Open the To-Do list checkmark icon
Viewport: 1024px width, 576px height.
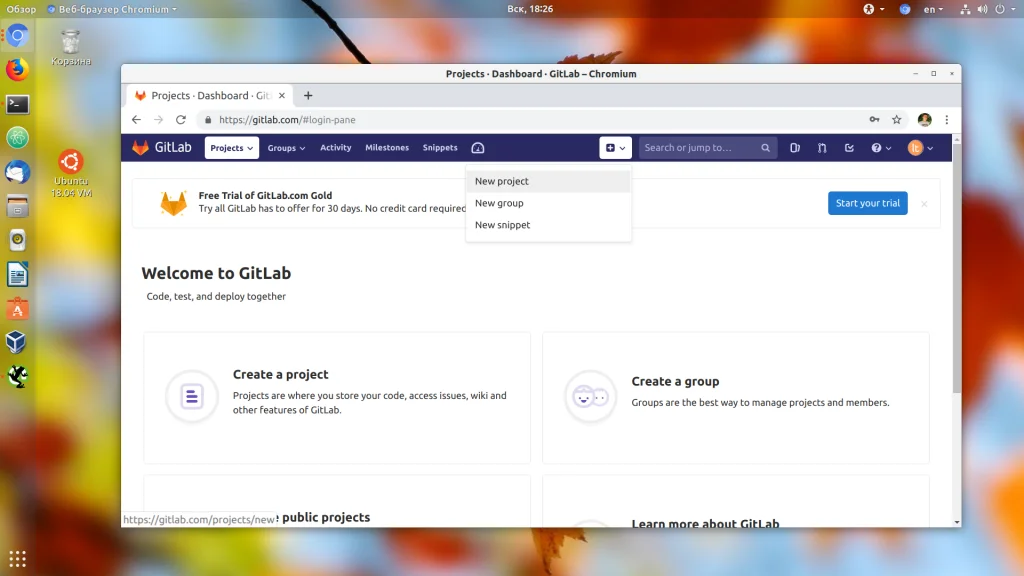(x=849, y=148)
